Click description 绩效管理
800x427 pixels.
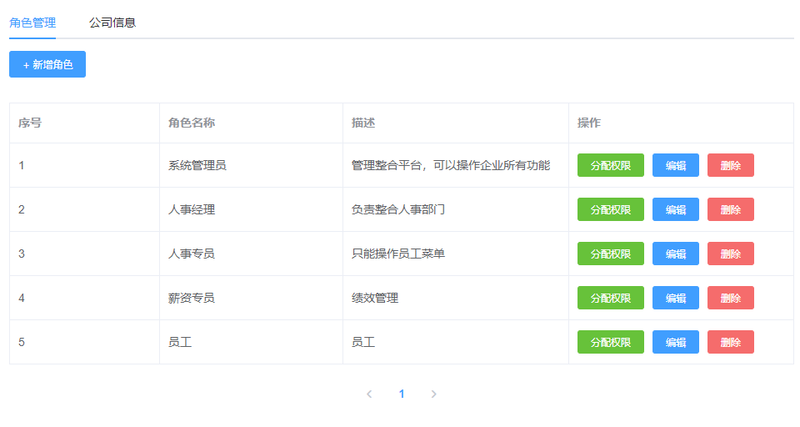pos(374,298)
